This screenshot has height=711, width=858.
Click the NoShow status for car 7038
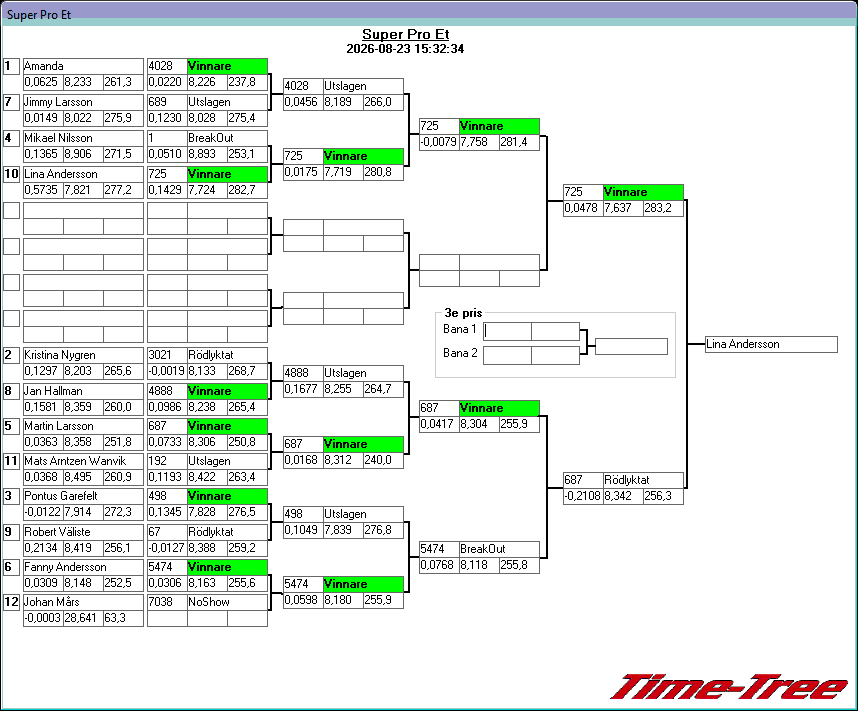coord(227,602)
